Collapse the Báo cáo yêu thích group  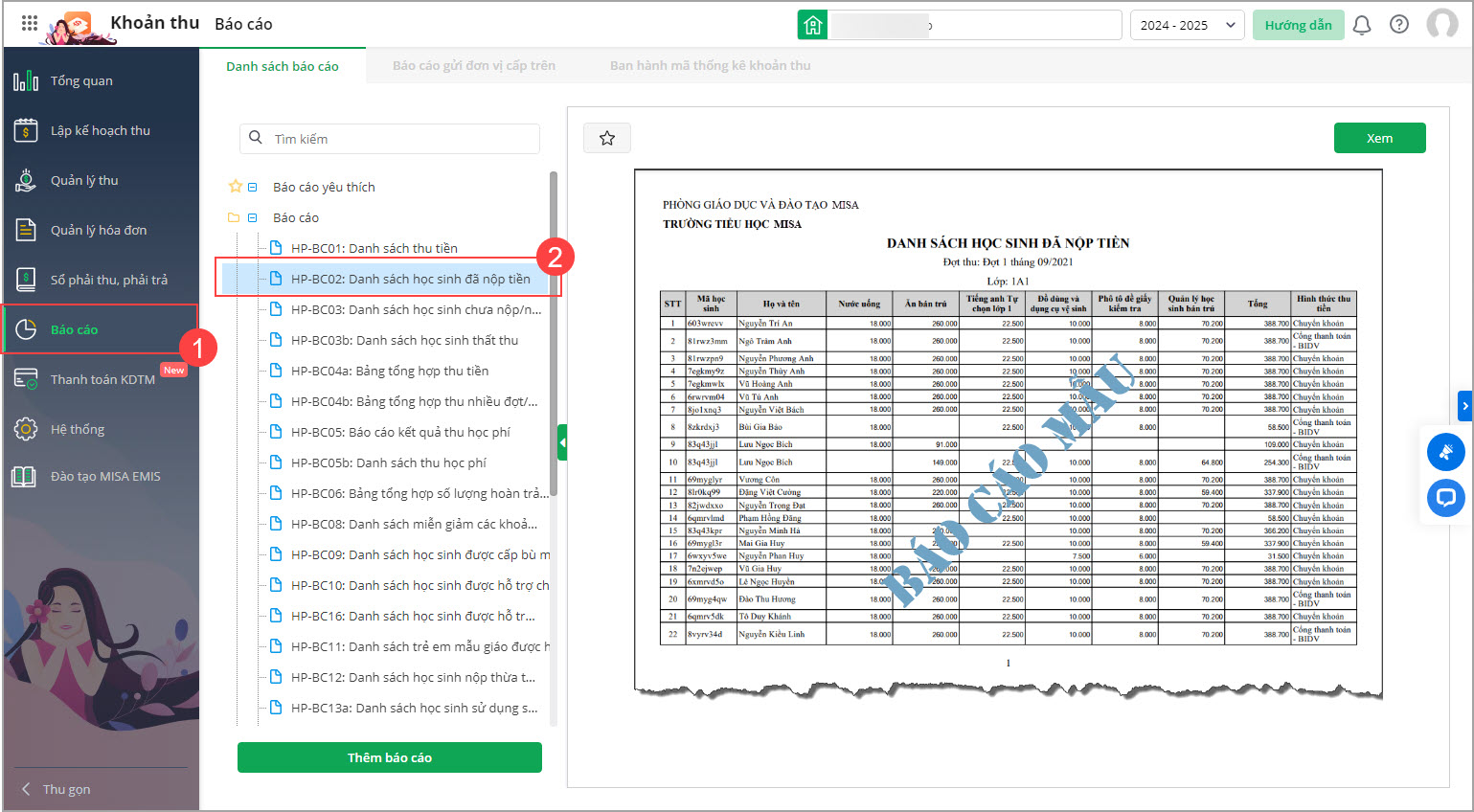(253, 188)
